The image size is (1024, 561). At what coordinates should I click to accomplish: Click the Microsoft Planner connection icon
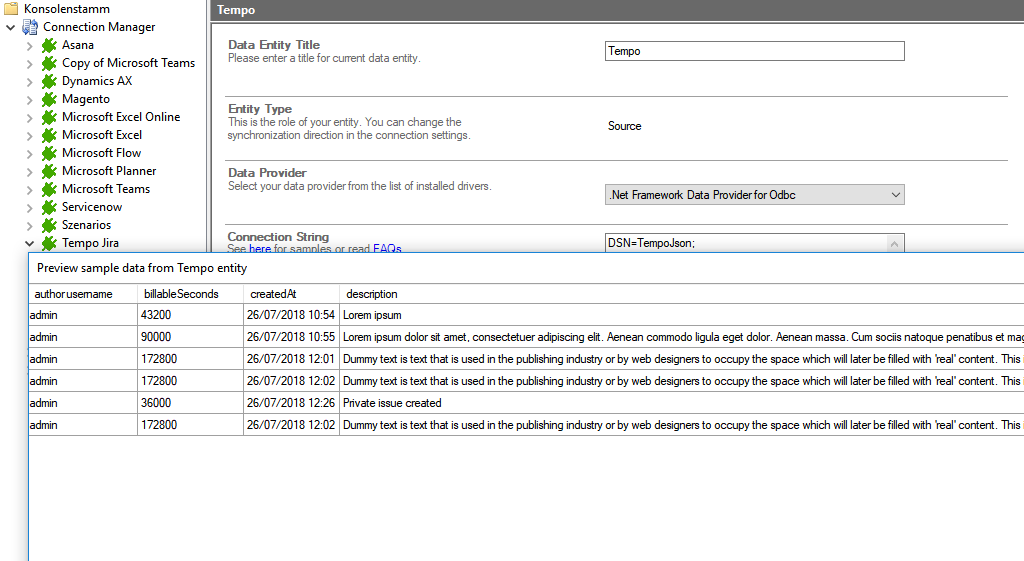point(49,171)
